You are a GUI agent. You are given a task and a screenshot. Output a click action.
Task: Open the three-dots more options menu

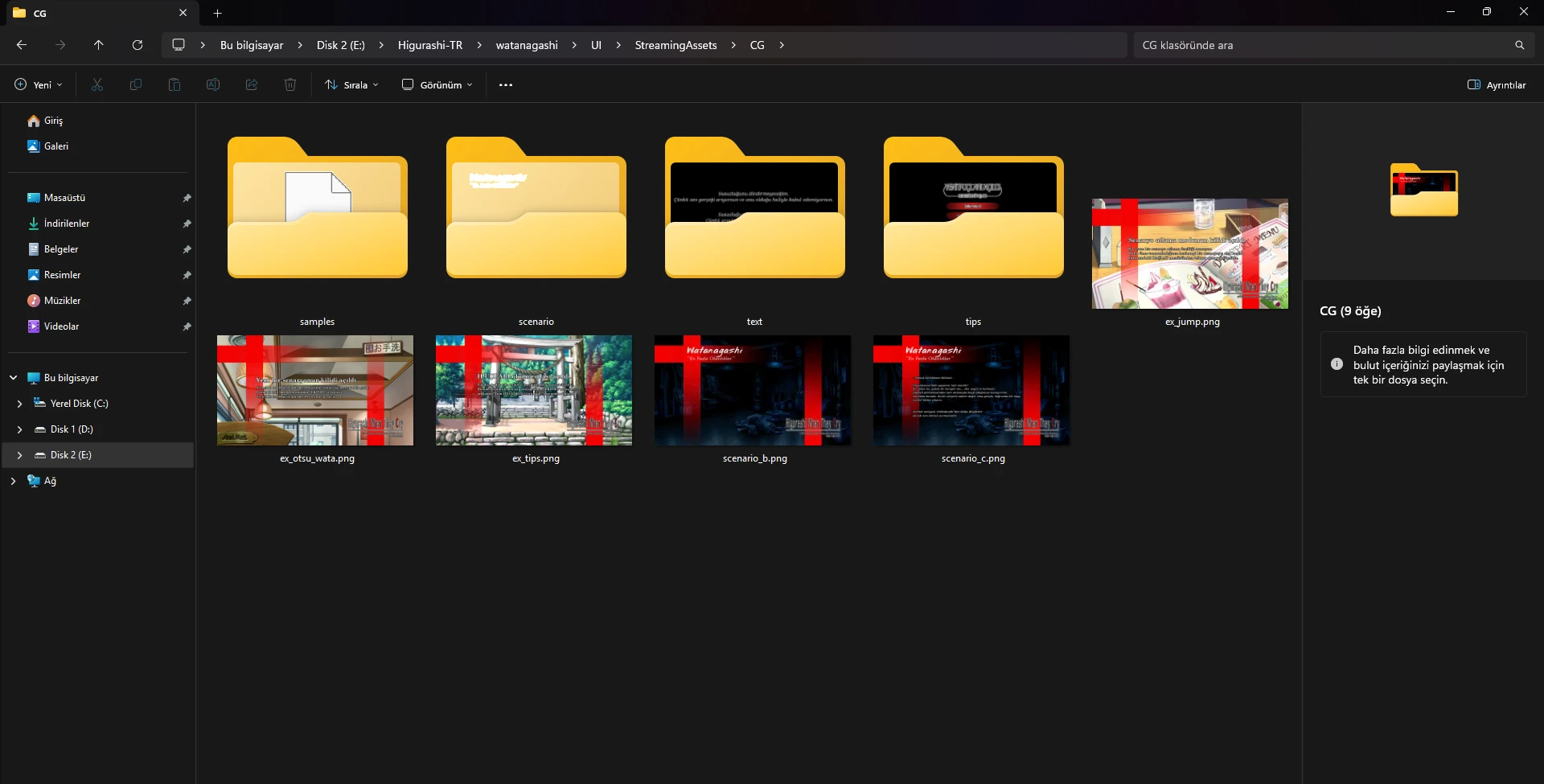point(506,84)
